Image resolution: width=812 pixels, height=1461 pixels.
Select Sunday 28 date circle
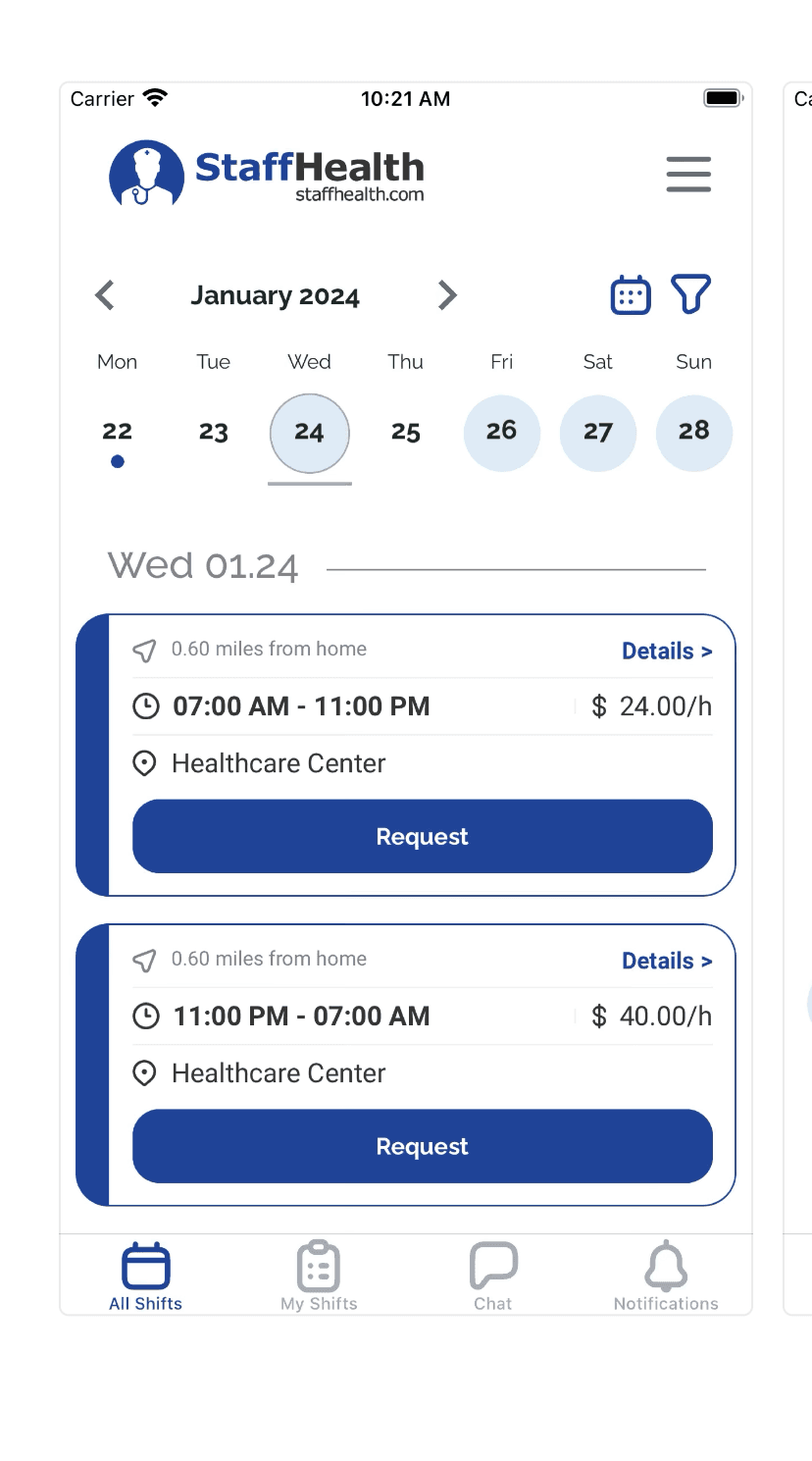(693, 432)
